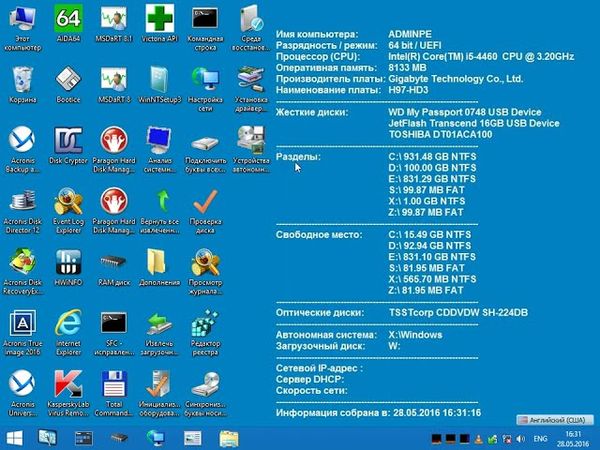Viewport: 600px width, 450px height.
Task: Select the 'Устройства автономной' icon
Action: click(x=251, y=149)
